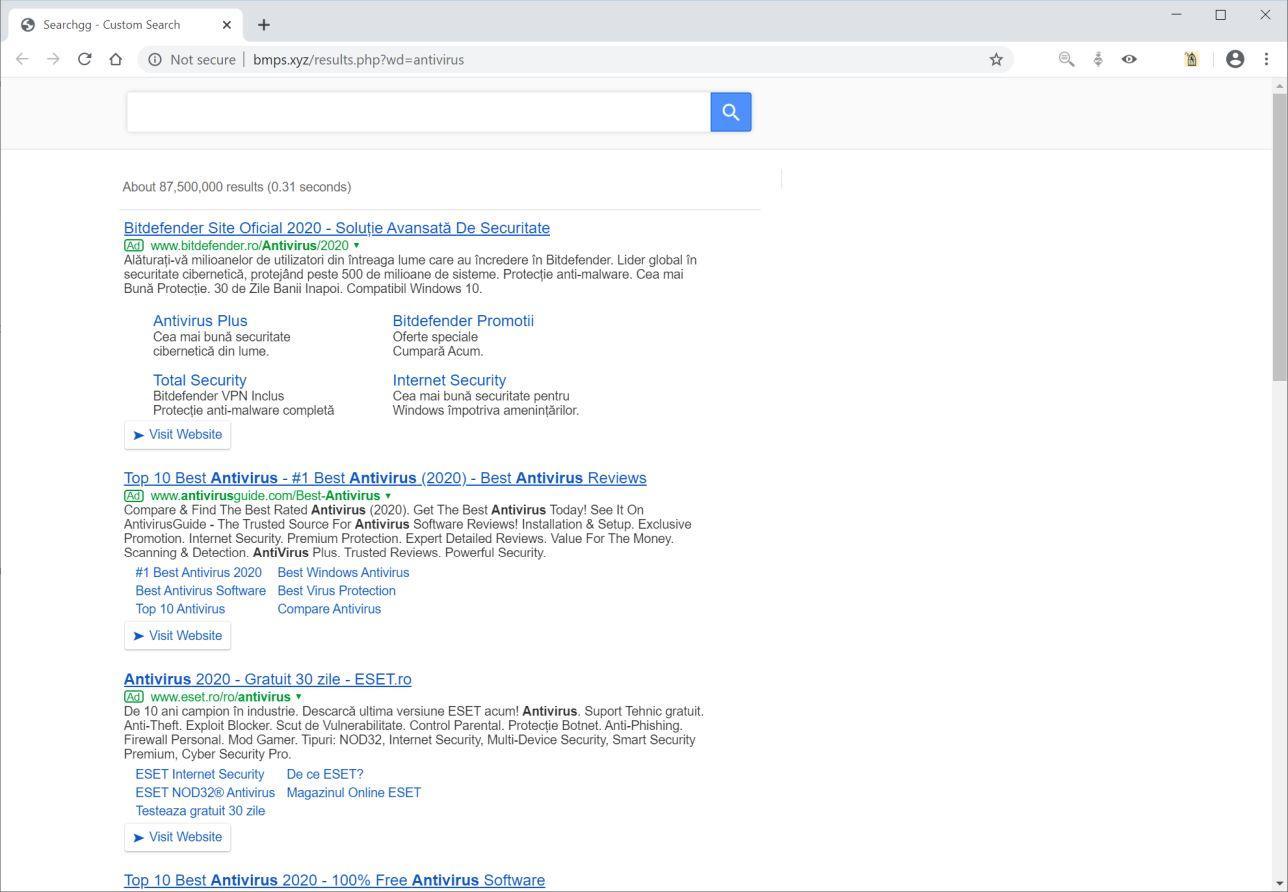Open the Top 10 Antivirus sitelink

180,609
